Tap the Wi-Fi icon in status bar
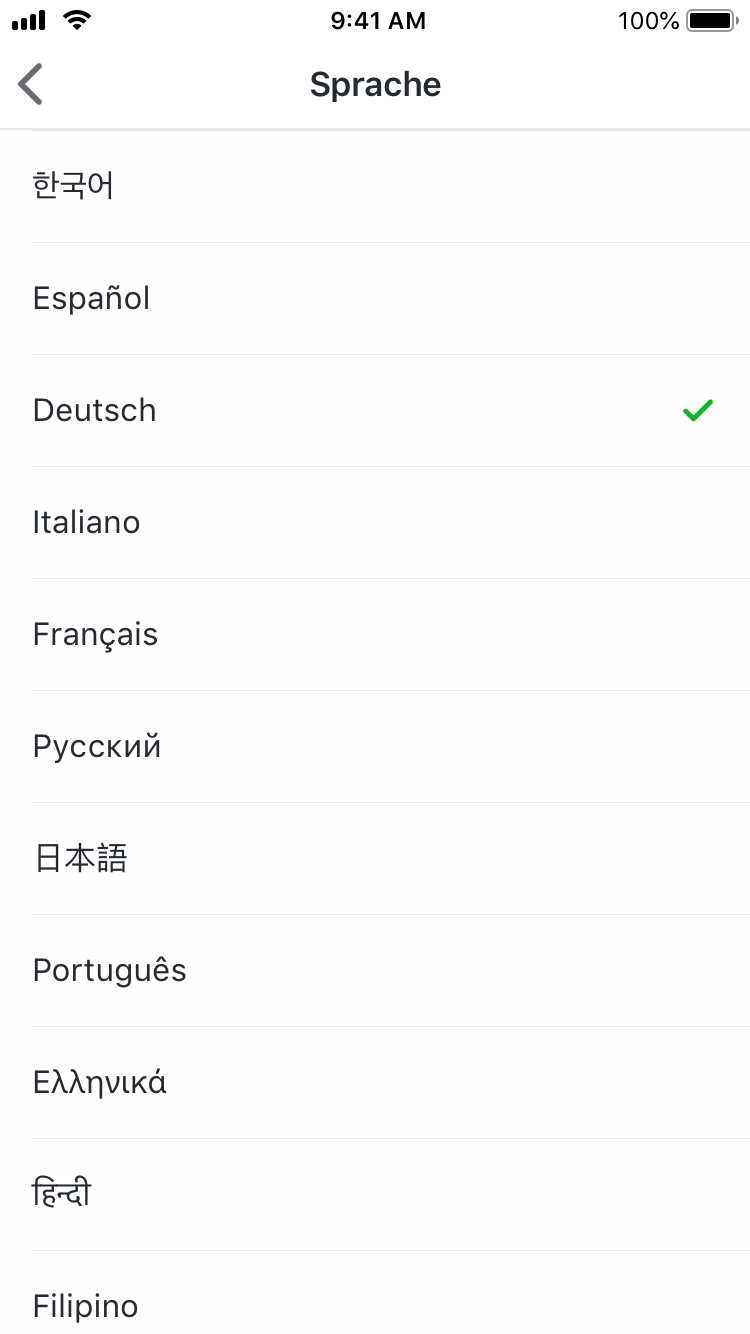This screenshot has width=750, height=1334. click(75, 20)
